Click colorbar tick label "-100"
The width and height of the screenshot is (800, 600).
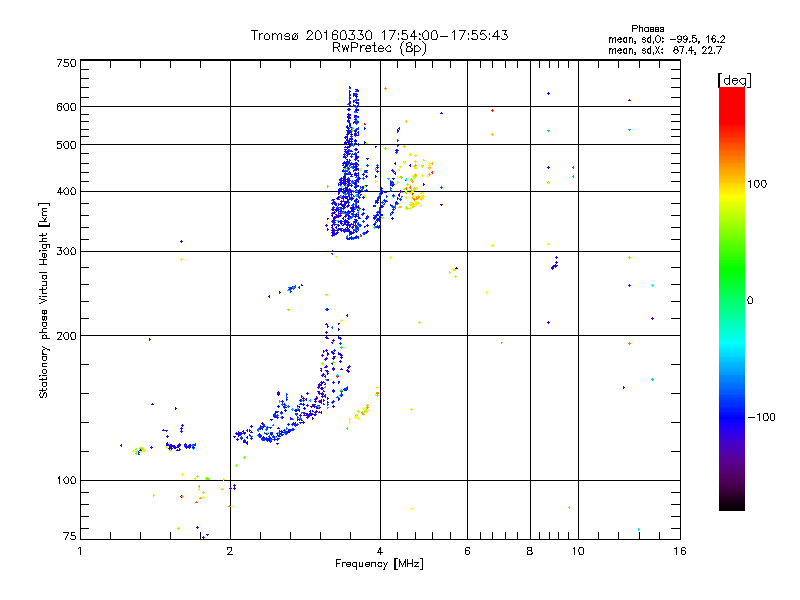761,417
